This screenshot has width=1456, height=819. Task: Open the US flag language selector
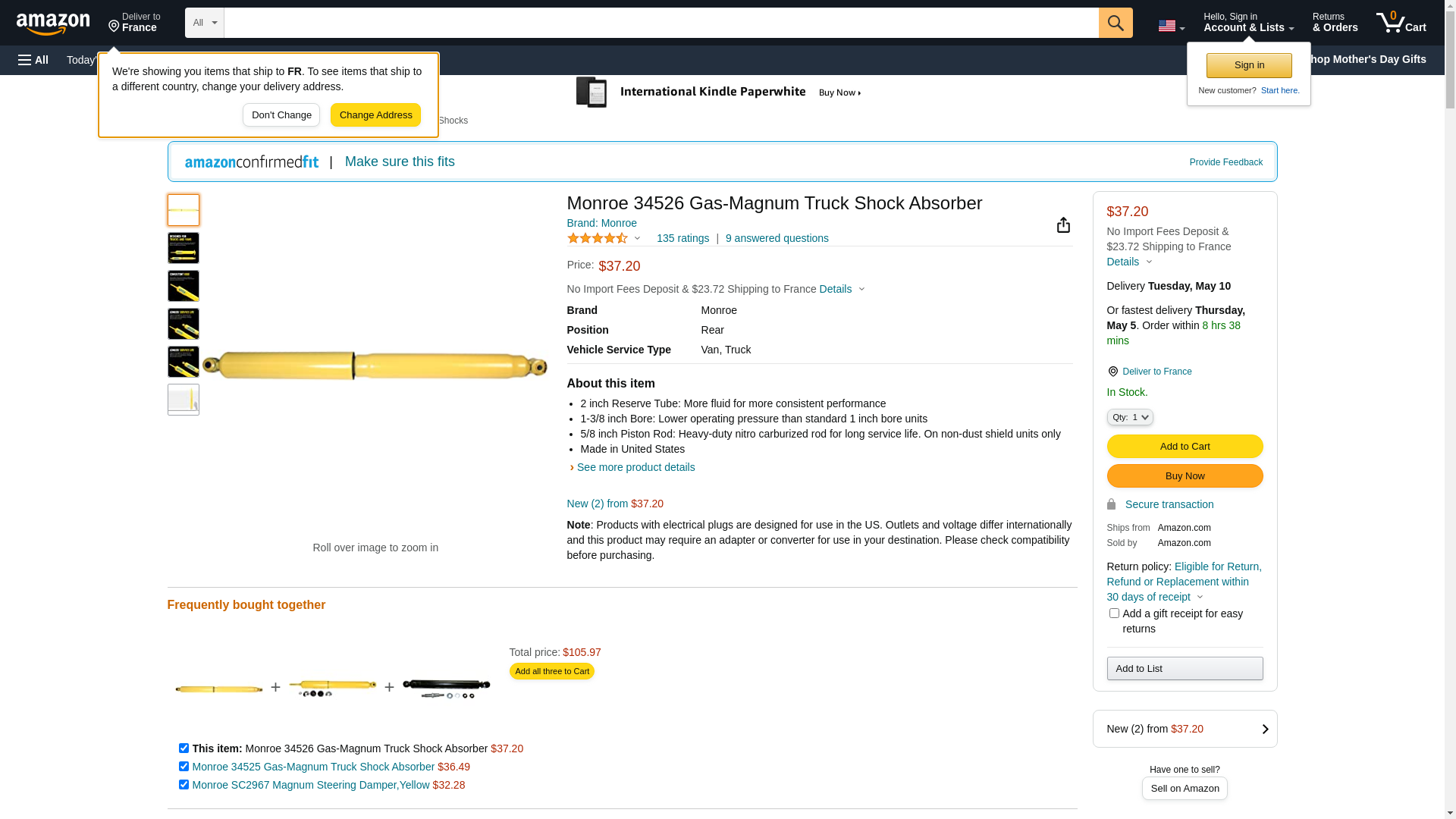(x=1170, y=26)
